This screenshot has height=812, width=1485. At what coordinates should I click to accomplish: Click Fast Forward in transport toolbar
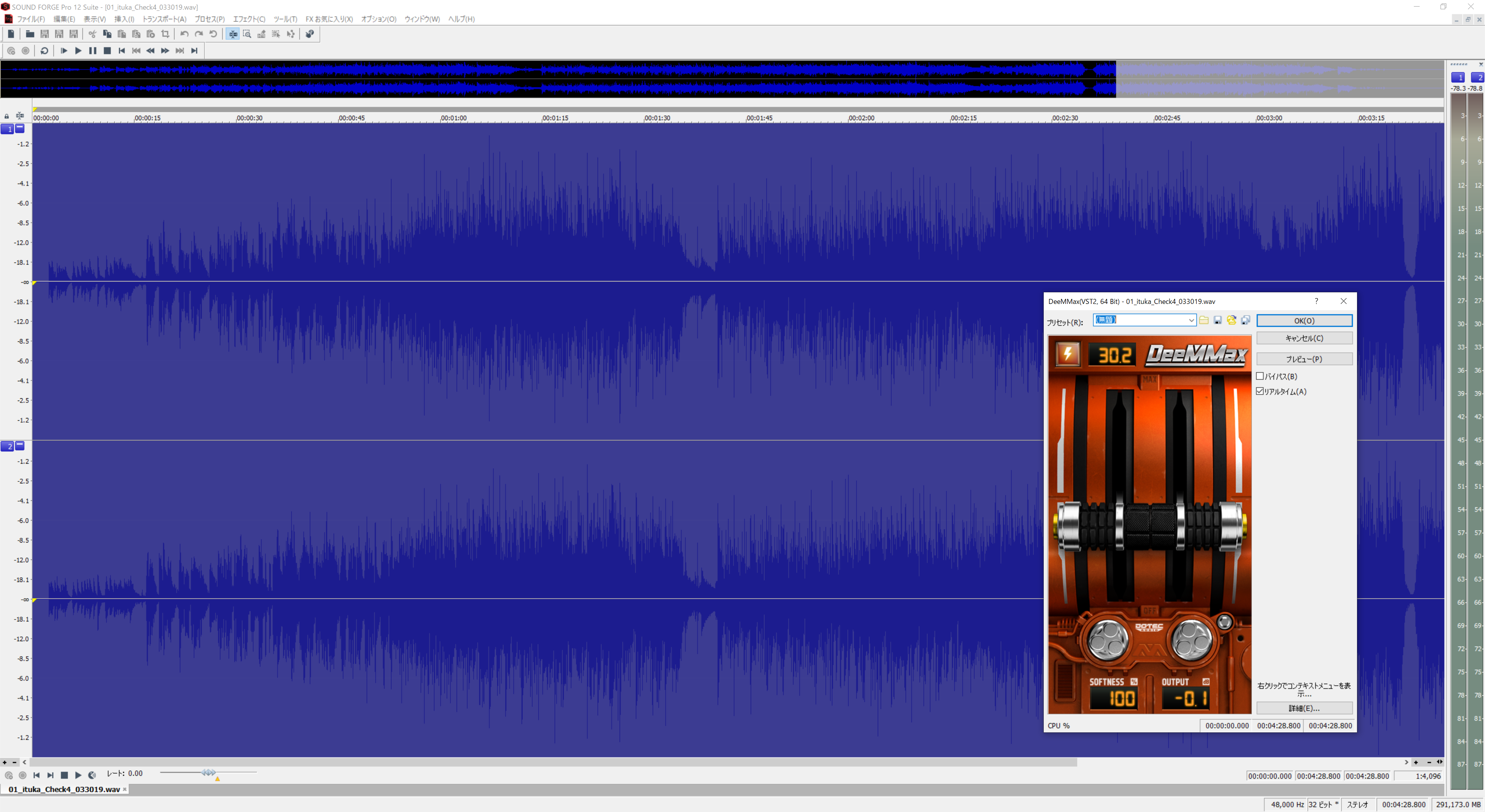165,51
